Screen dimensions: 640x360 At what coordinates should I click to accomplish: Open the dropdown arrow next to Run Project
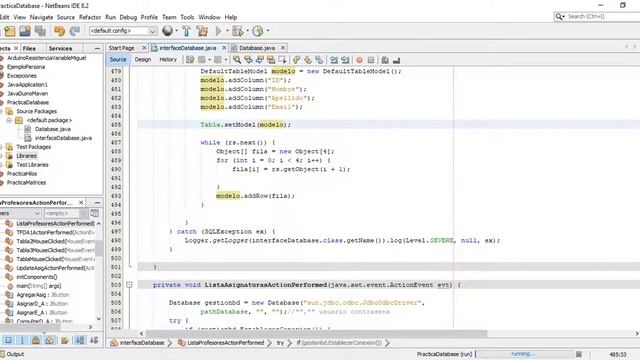coord(227,31)
